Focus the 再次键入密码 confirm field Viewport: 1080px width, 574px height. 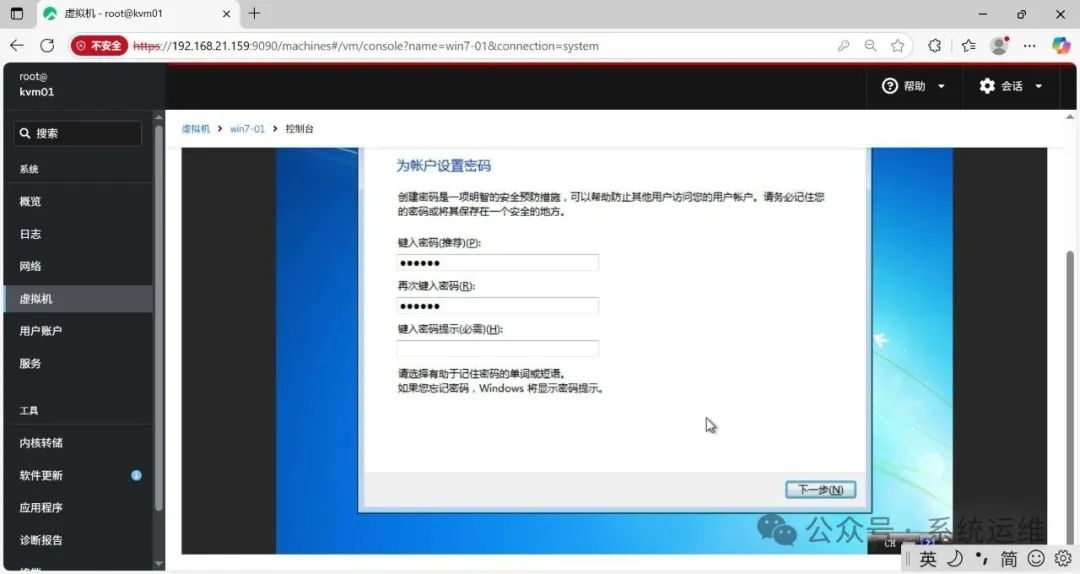(x=497, y=306)
